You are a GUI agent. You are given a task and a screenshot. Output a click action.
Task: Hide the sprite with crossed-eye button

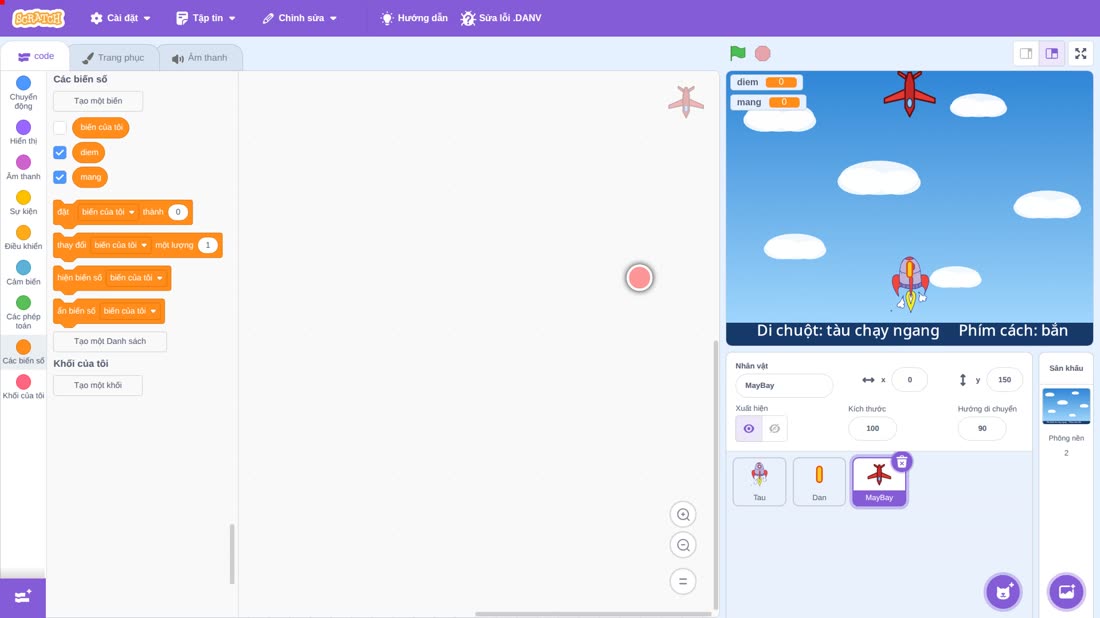pos(774,429)
